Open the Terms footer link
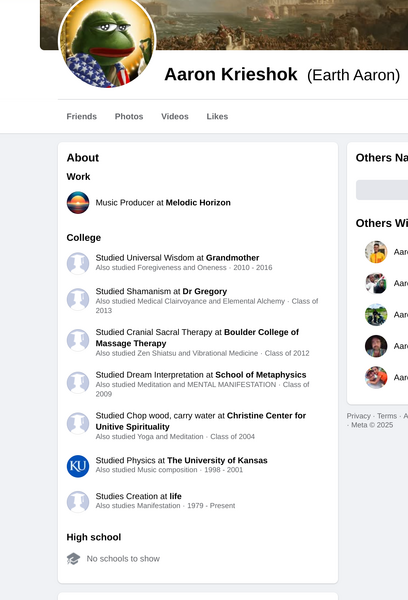 pyautogui.click(x=387, y=416)
